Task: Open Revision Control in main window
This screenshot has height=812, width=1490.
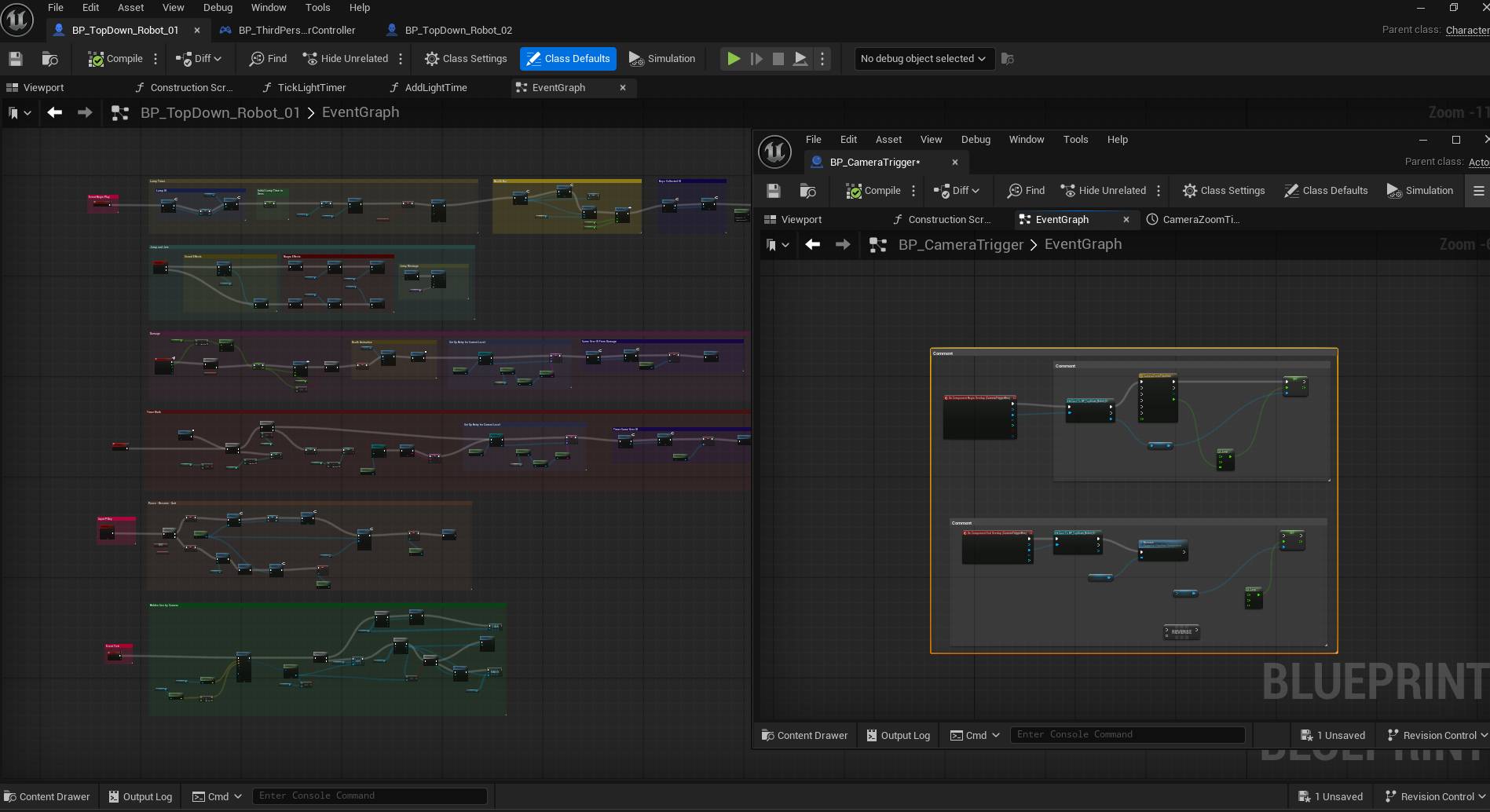Action: pyautogui.click(x=1437, y=796)
